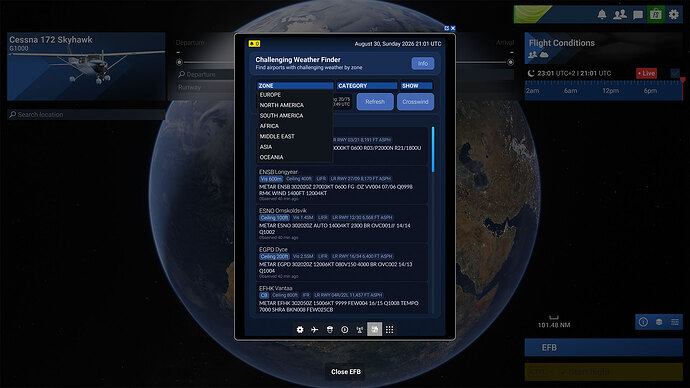Click the time-of-day slider at 12pm
Screen dimensions: 690x388
pyautogui.click(x=610, y=91)
